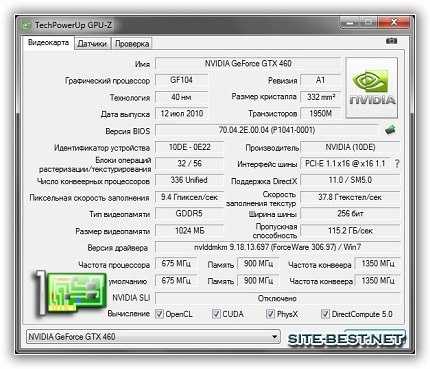Click the NVIDIA logo image
The height and width of the screenshot is (369, 430).
pos(372,88)
